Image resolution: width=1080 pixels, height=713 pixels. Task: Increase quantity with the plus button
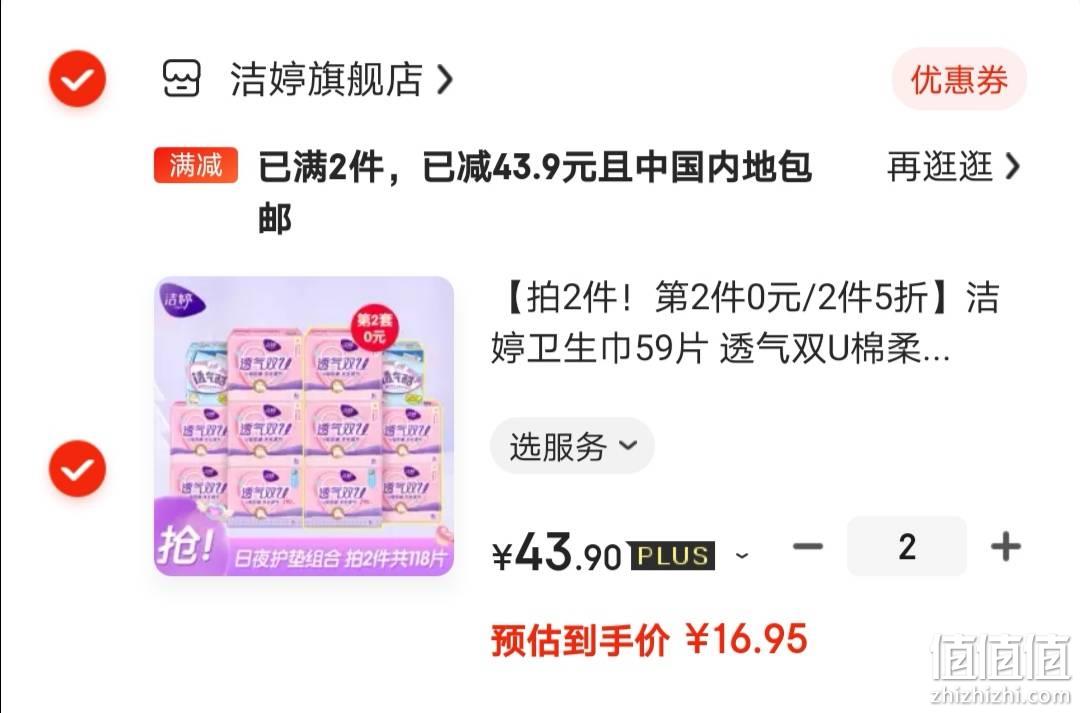click(x=1006, y=547)
